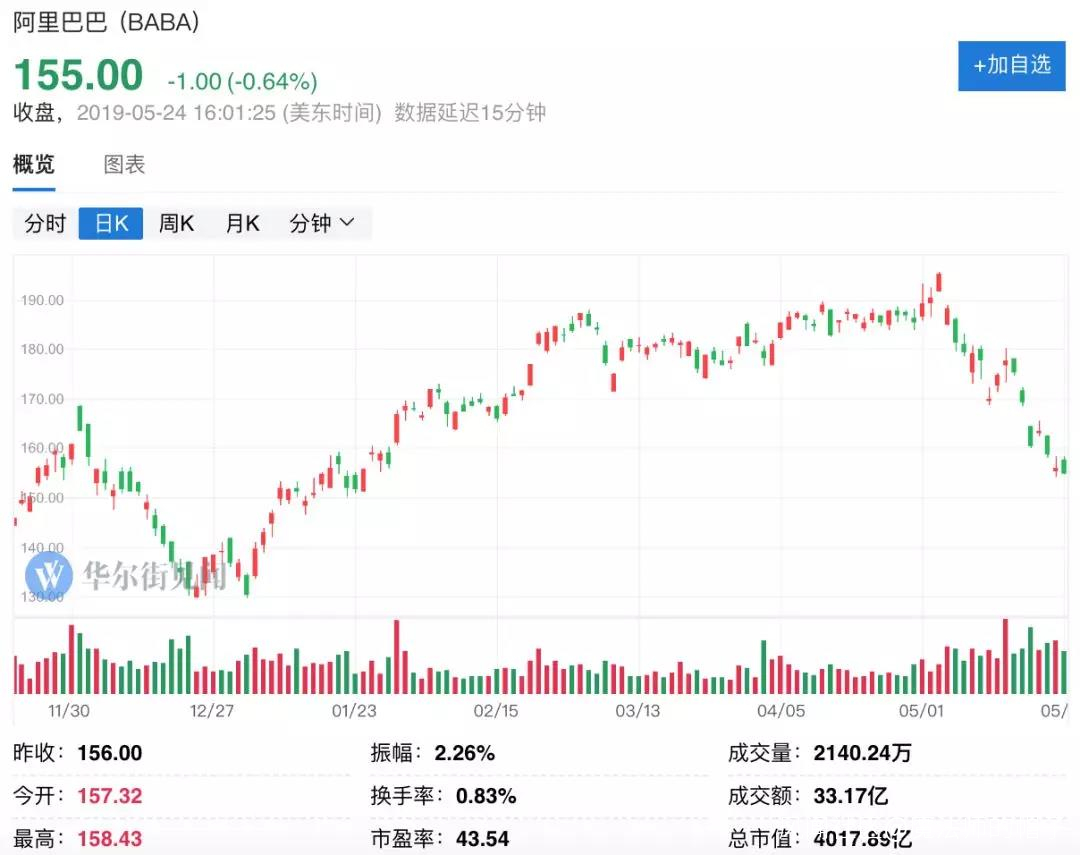
Task: Click the 12/27 date marker on axis
Action: (x=211, y=711)
